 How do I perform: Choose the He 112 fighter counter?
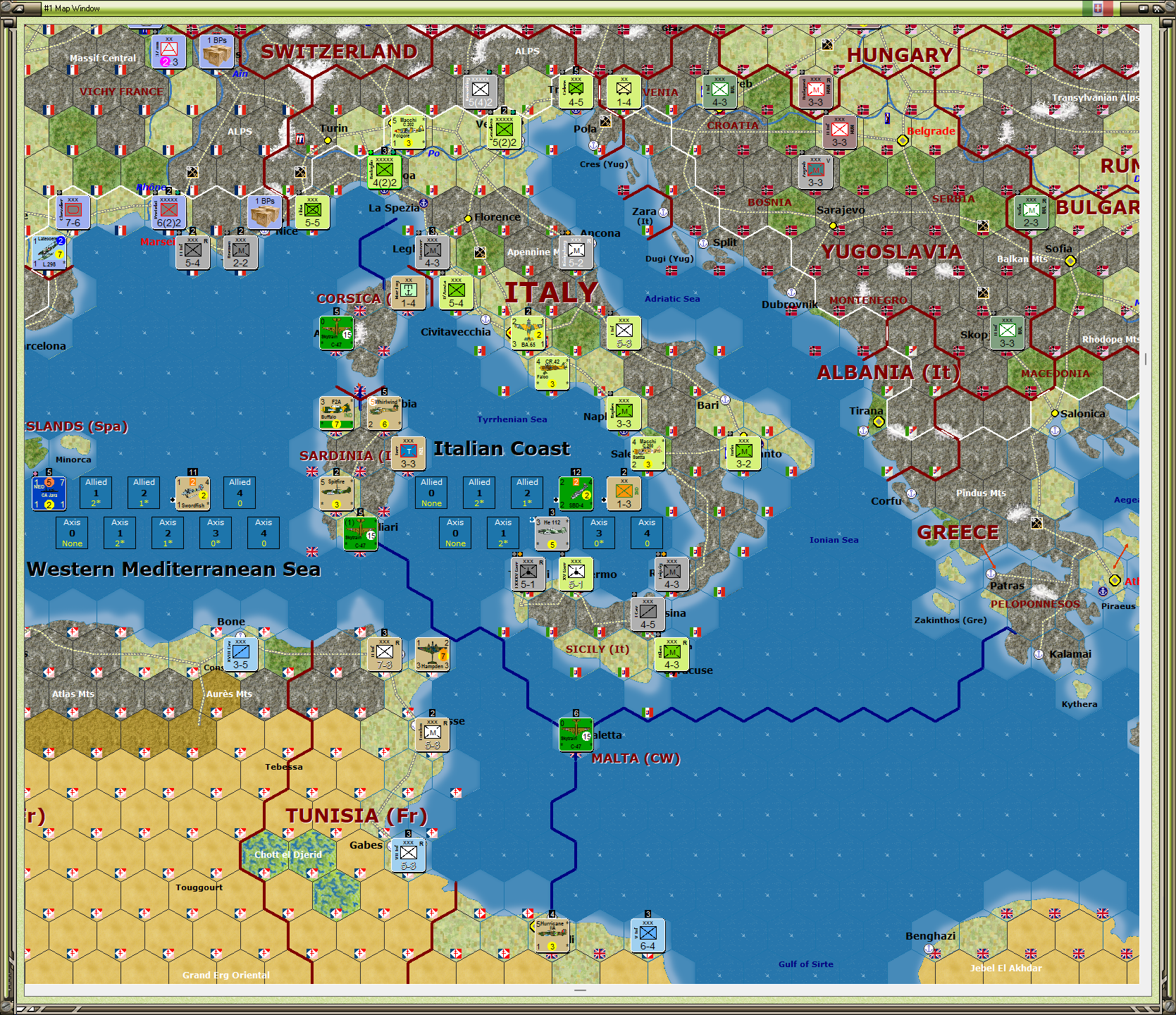click(x=552, y=534)
